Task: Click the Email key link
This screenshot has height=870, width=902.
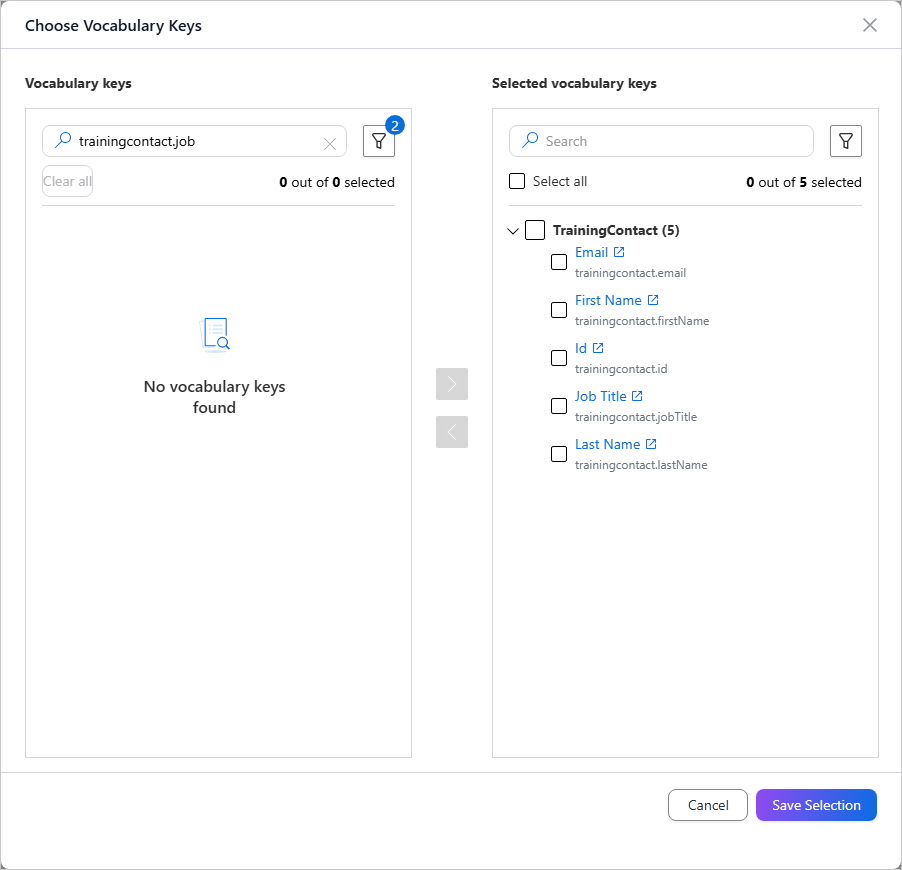Action: coord(591,253)
